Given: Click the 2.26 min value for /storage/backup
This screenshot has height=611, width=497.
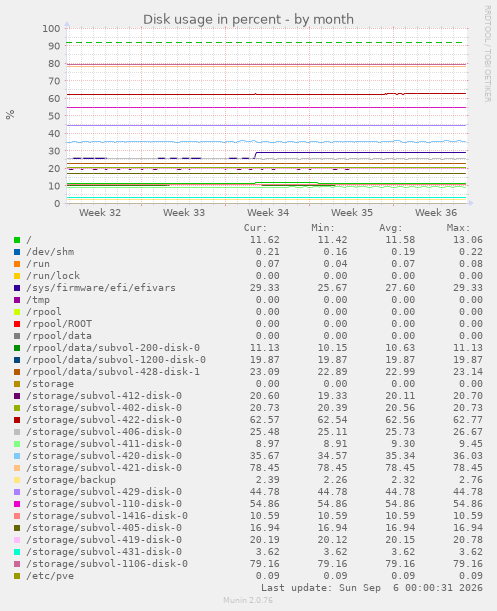Looking at the screenshot, I should 335,480.
